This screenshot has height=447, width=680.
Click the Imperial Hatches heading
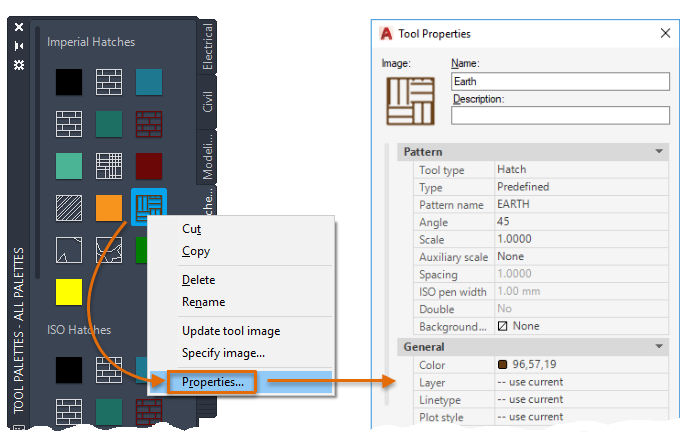pos(91,42)
